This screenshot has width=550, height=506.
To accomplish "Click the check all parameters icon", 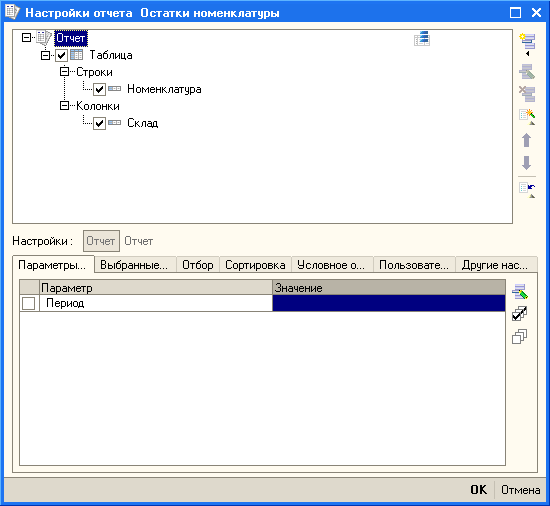I will (519, 313).
